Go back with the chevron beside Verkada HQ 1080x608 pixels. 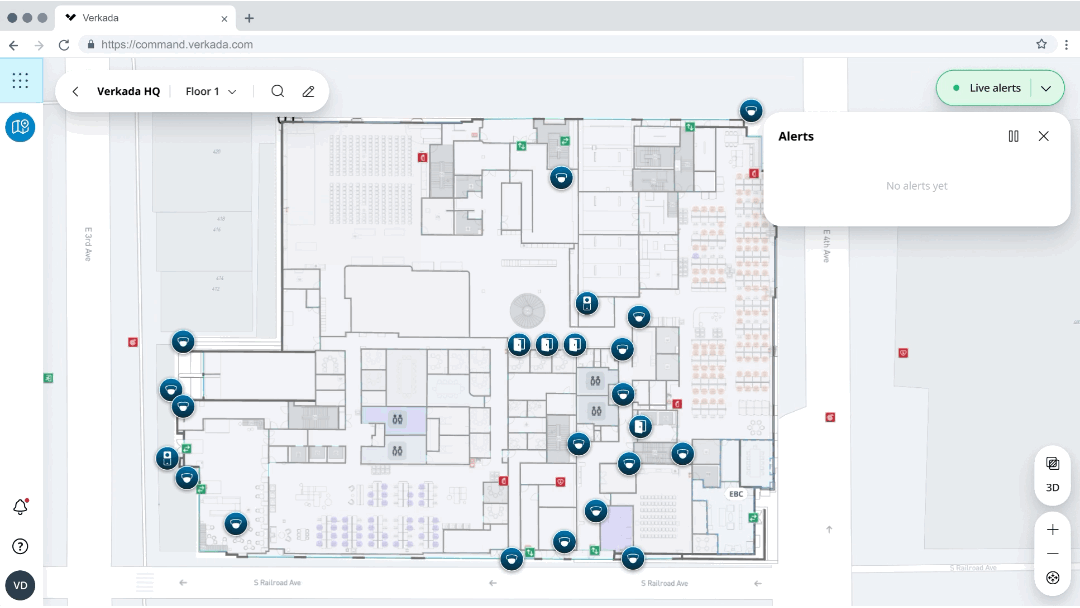(75, 92)
